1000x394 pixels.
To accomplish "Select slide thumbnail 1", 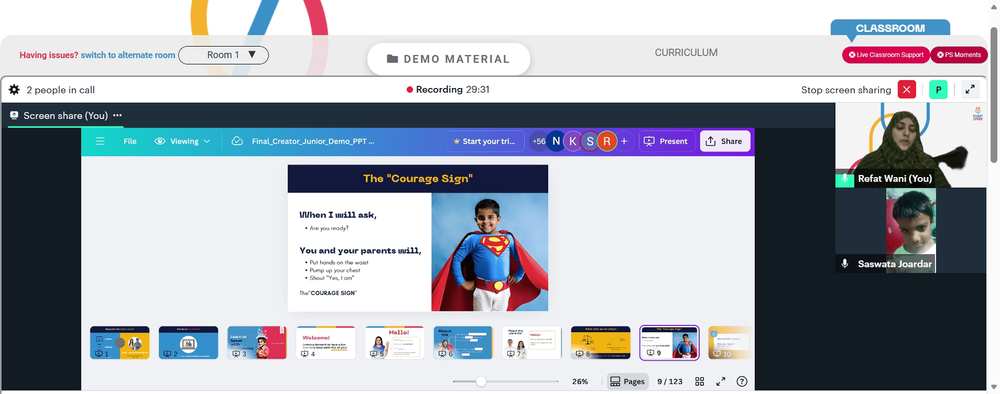I will [x=119, y=343].
